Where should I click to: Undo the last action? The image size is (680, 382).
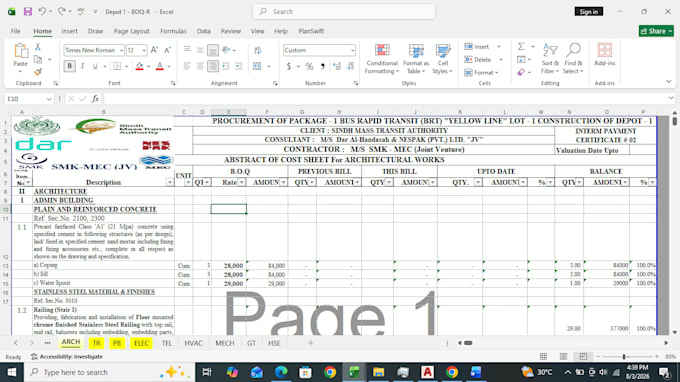coord(42,12)
